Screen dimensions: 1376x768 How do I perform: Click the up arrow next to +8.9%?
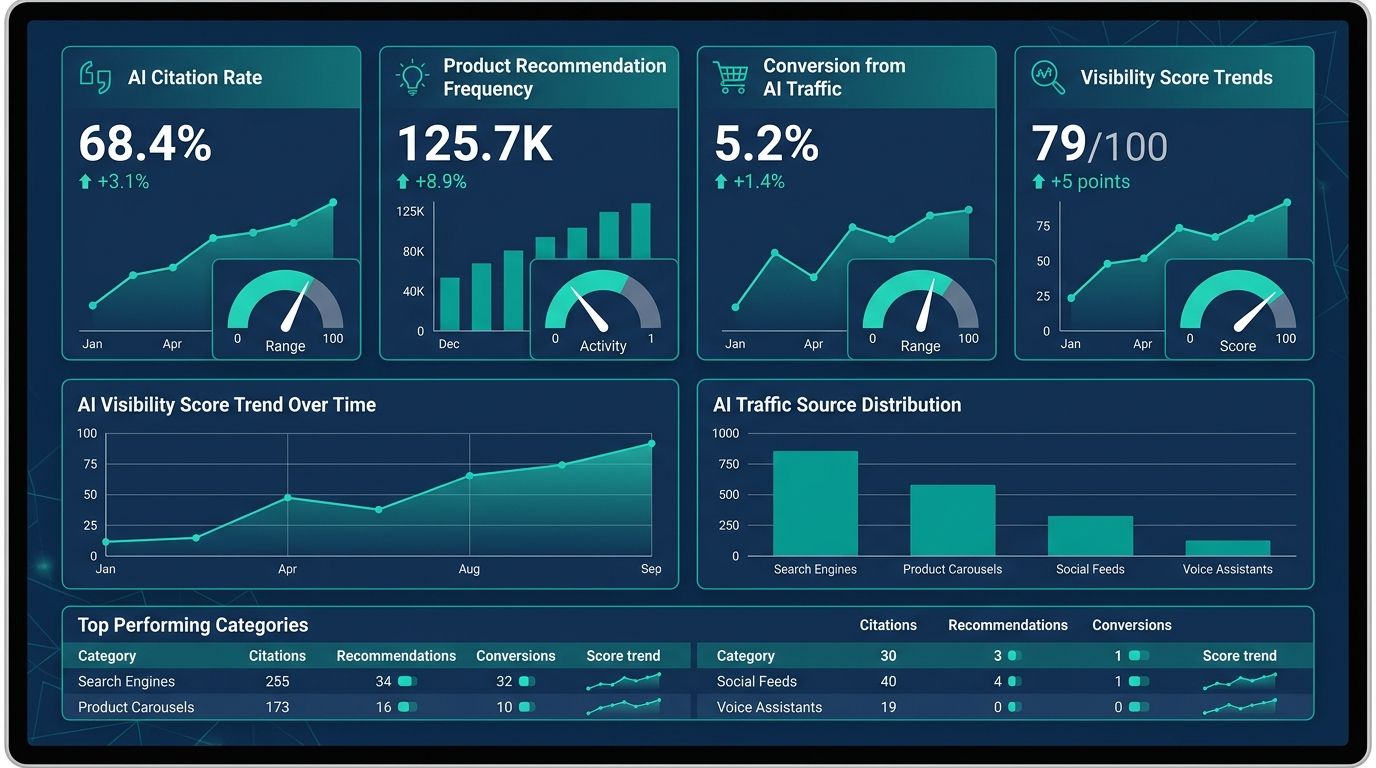tap(403, 181)
